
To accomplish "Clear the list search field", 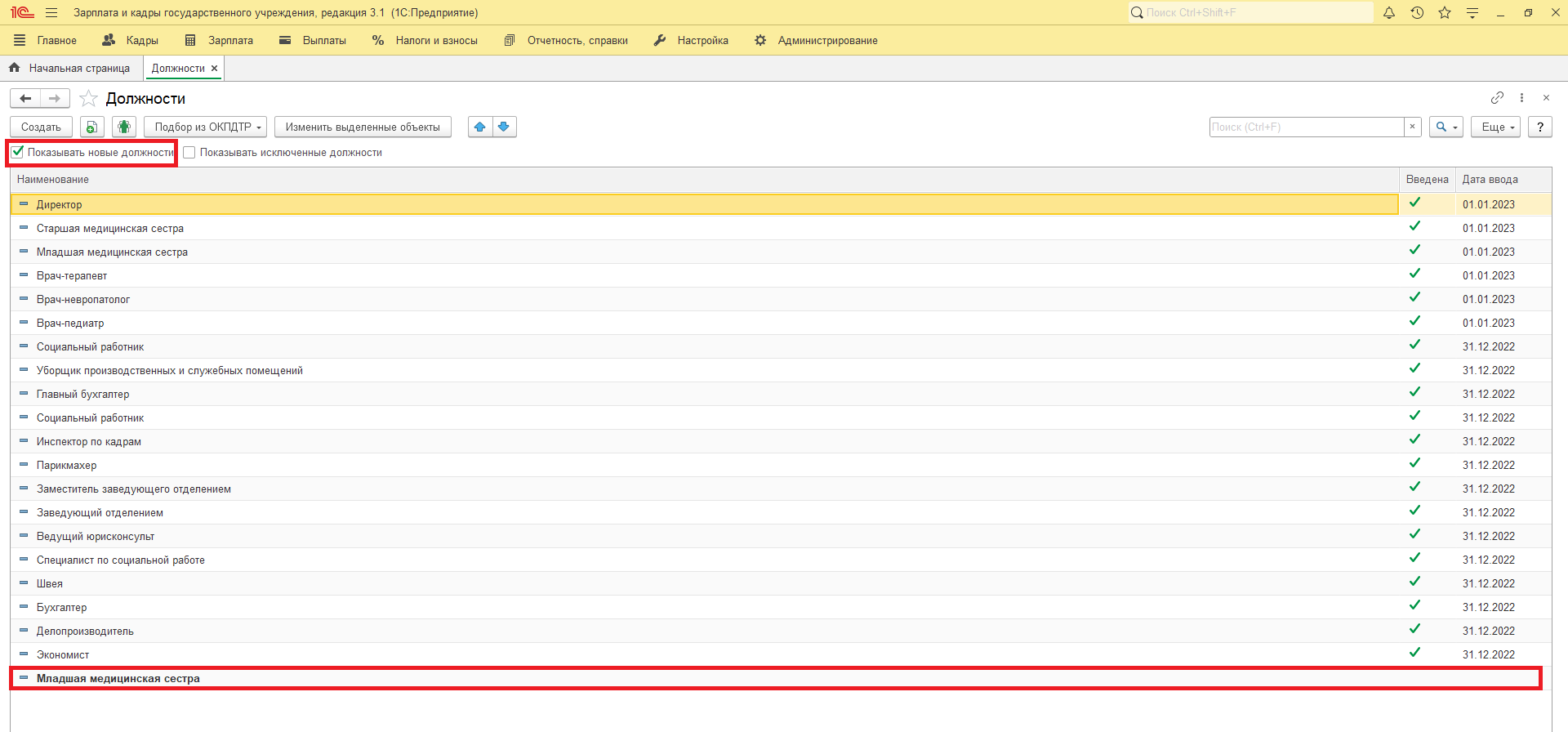I will [x=1412, y=127].
